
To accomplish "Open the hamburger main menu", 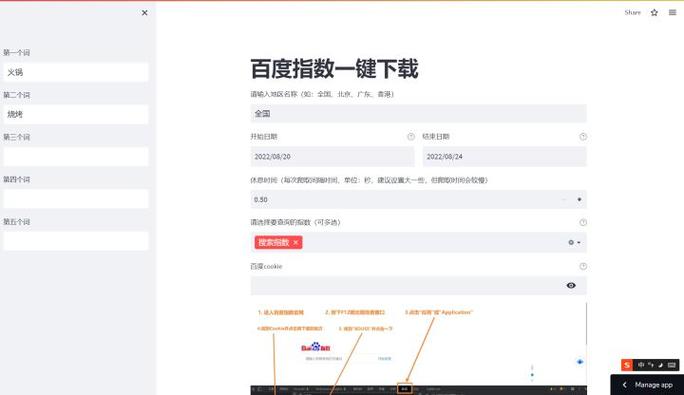I will pyautogui.click(x=672, y=13).
